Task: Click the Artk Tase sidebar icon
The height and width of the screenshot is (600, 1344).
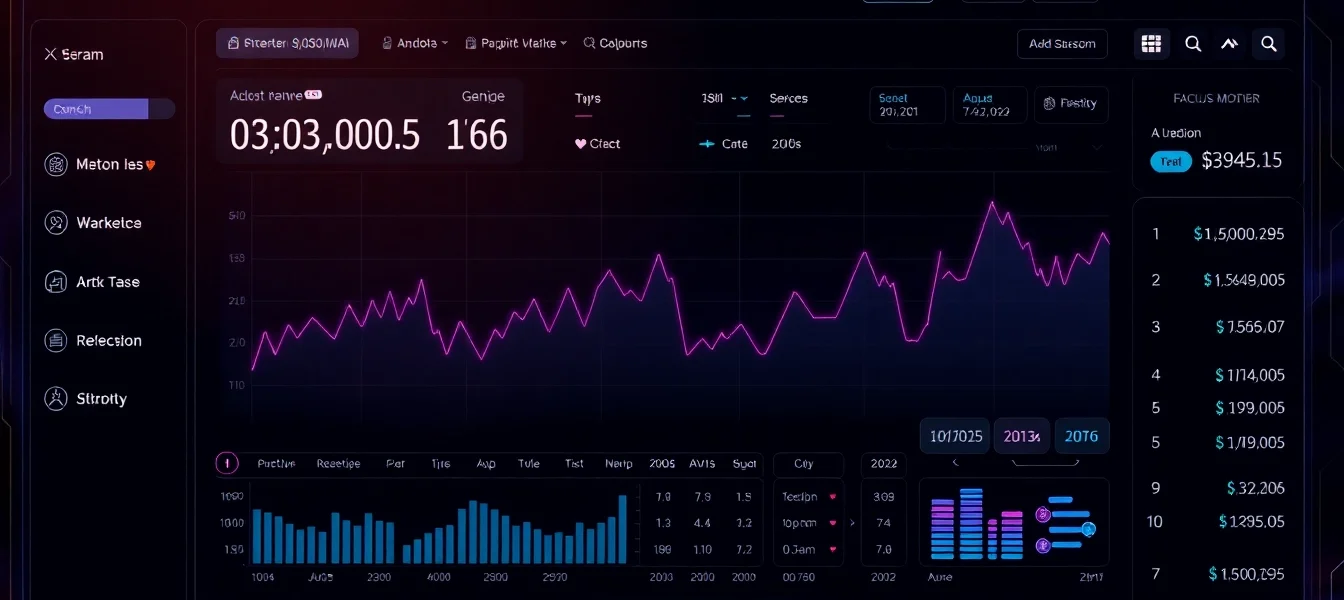Action: pos(56,282)
